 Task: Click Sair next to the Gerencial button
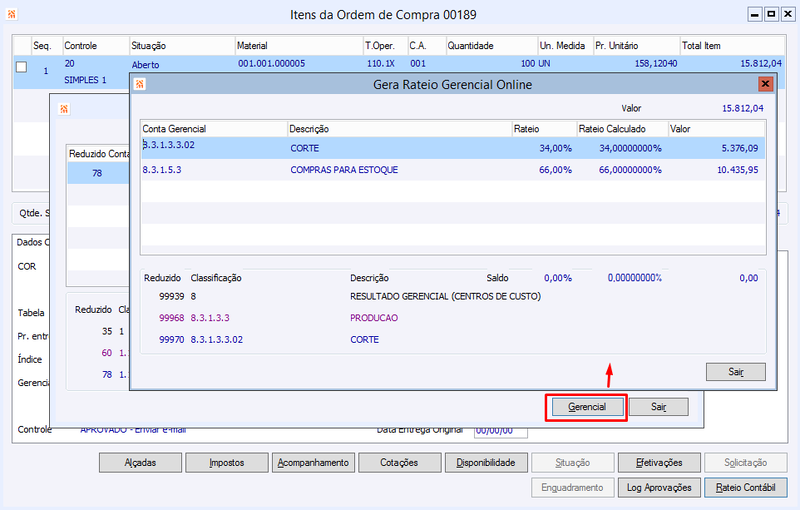coord(659,407)
